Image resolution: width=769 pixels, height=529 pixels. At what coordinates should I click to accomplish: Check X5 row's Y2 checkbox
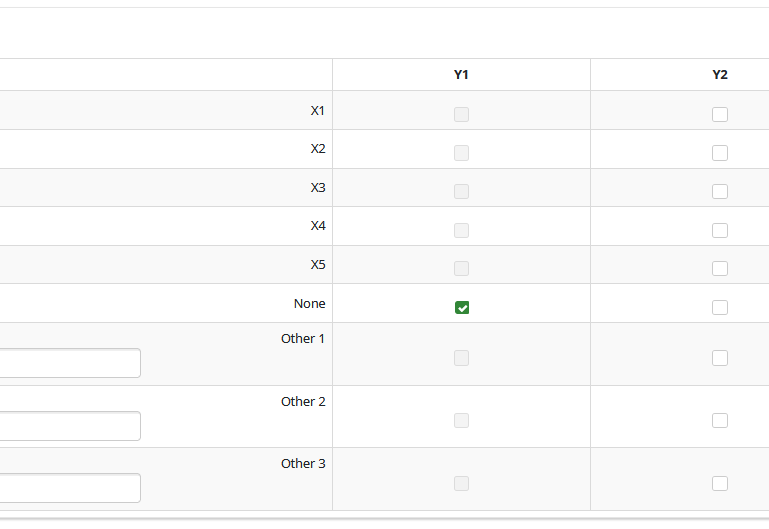tap(720, 268)
